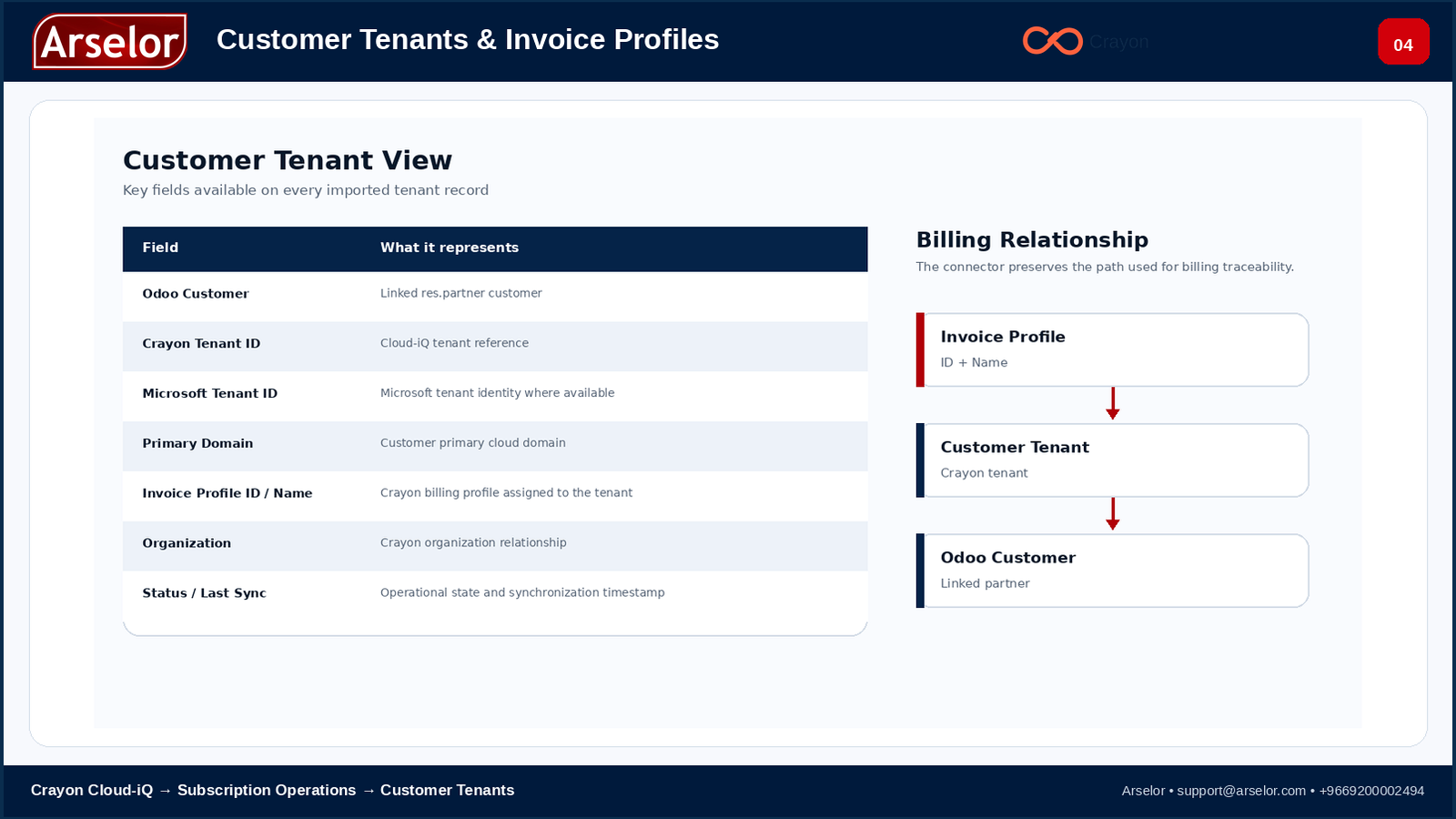Click the red 04 page badge
Screen dimensions: 1456x819
(x=1403, y=42)
